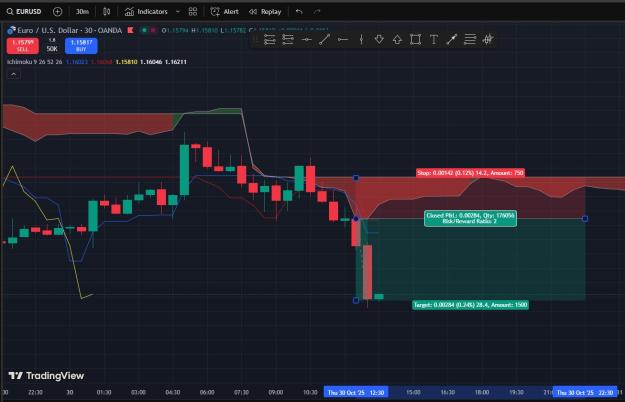Select the Arrow Mark Up tool
Image resolution: width=625 pixels, height=402 pixels.
(397, 39)
